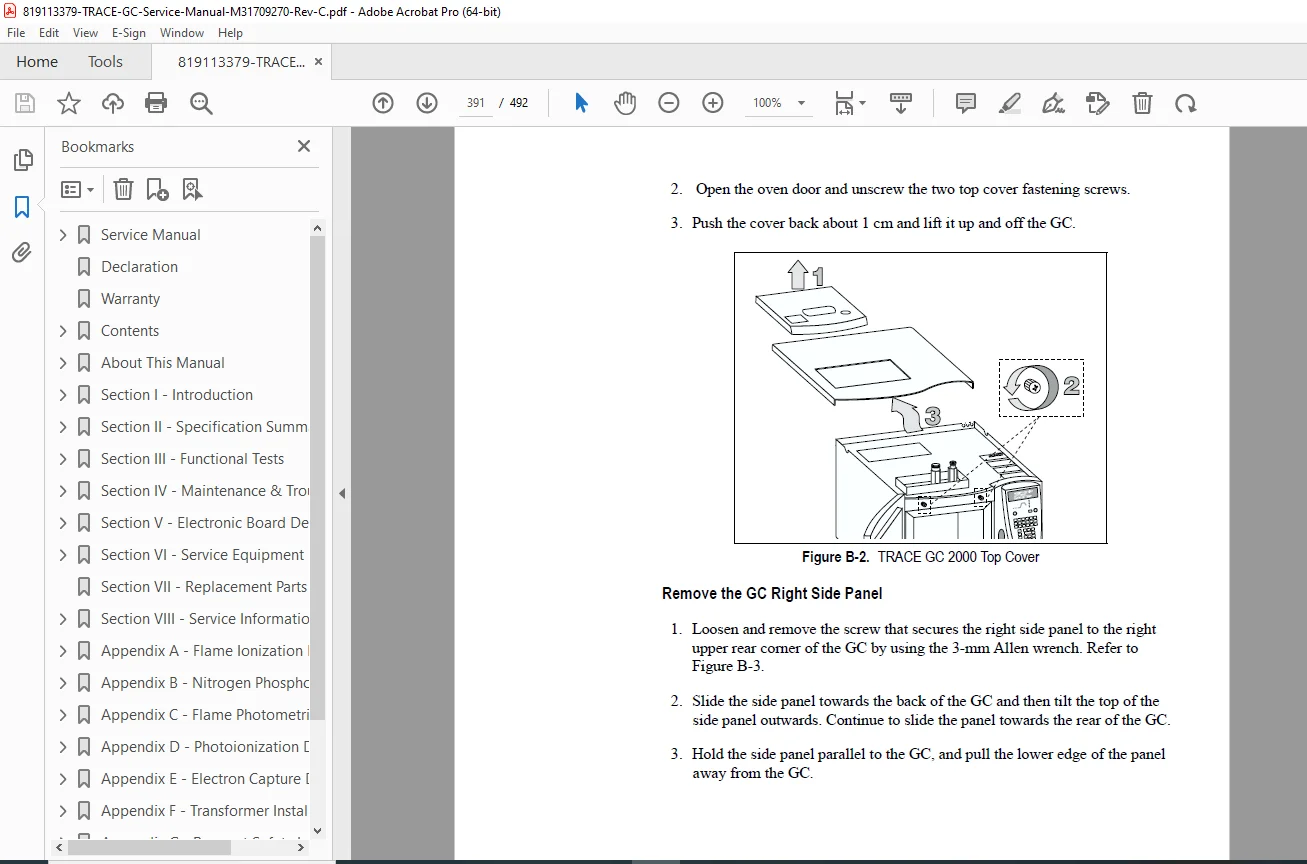Select the Hand pan tool
Screen dimensions: 1307x864
tap(625, 103)
